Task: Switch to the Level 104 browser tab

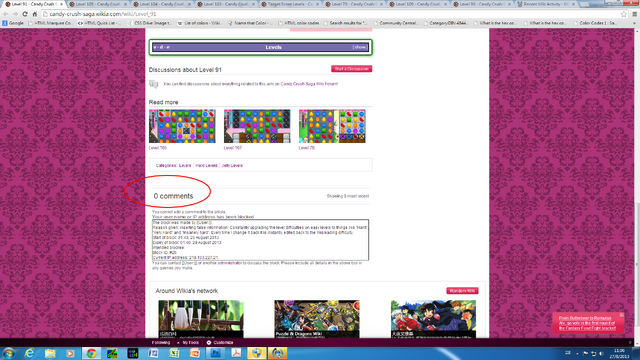Action: [162, 4]
